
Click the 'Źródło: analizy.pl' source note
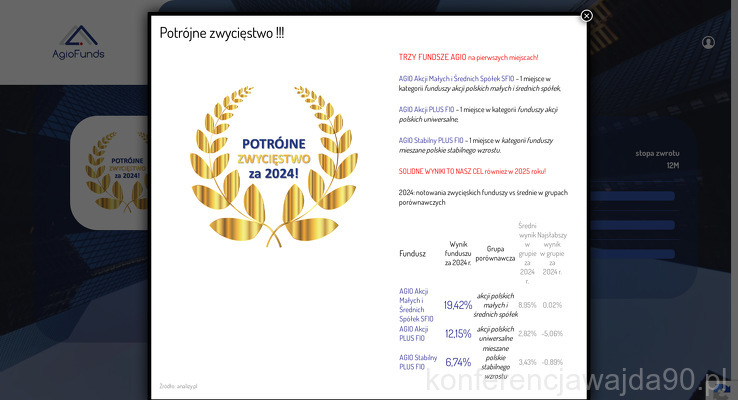point(178,386)
